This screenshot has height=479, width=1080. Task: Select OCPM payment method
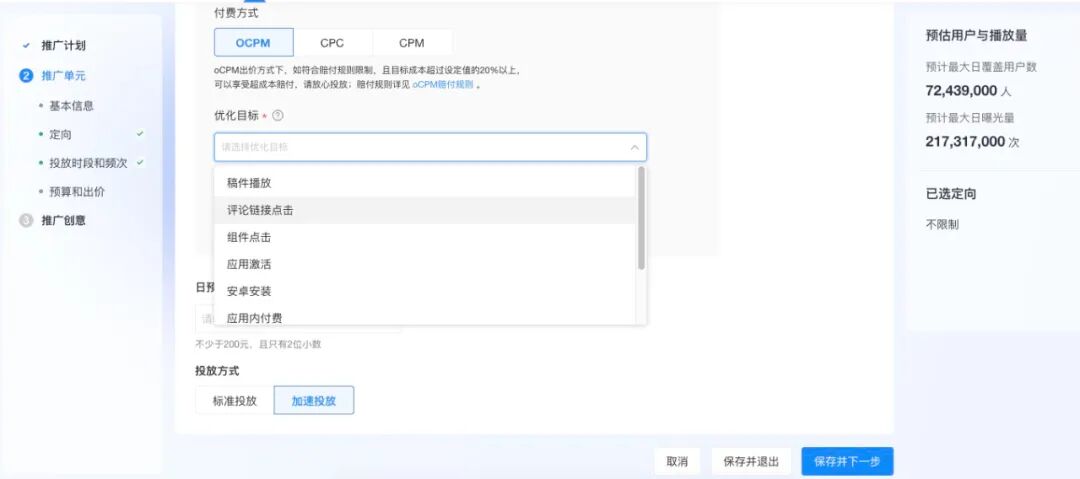tap(253, 43)
